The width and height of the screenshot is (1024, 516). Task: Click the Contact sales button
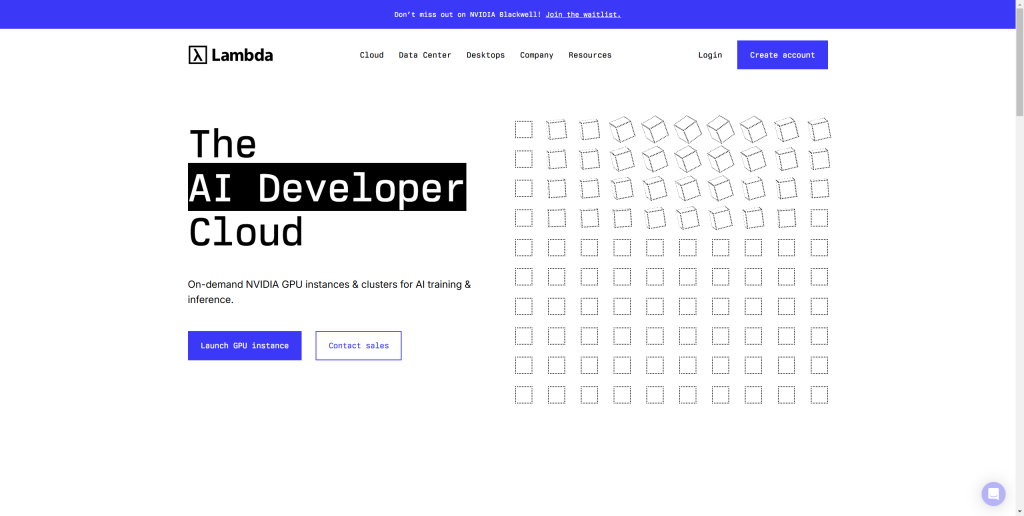point(359,346)
